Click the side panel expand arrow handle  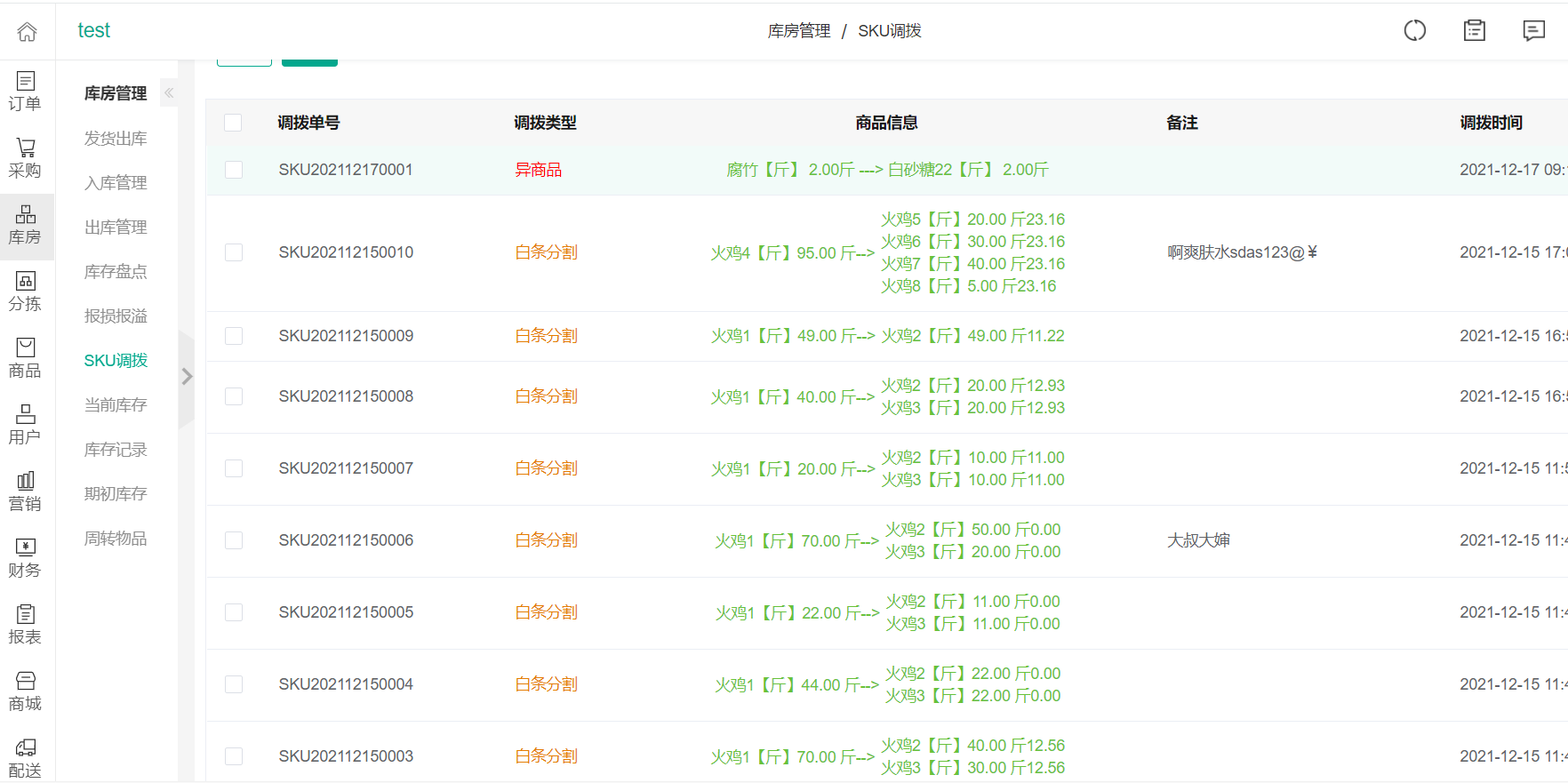(x=187, y=377)
